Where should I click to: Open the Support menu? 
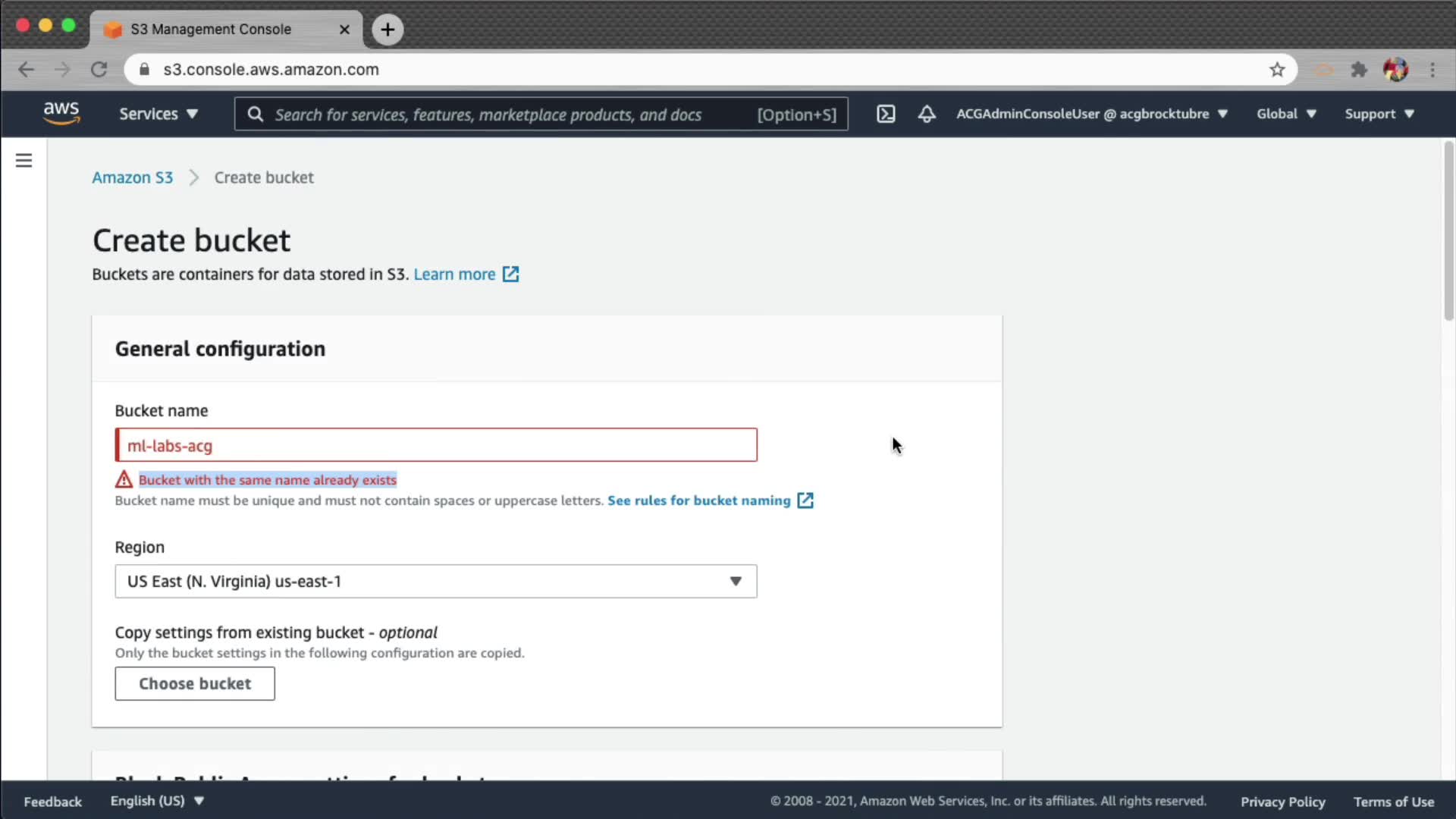pyautogui.click(x=1379, y=114)
